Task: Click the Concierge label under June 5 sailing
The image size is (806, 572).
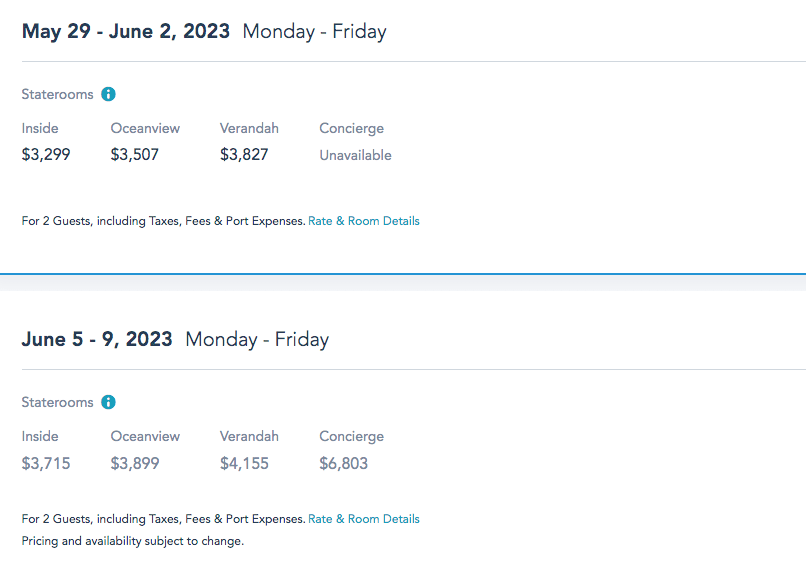Action: point(351,436)
